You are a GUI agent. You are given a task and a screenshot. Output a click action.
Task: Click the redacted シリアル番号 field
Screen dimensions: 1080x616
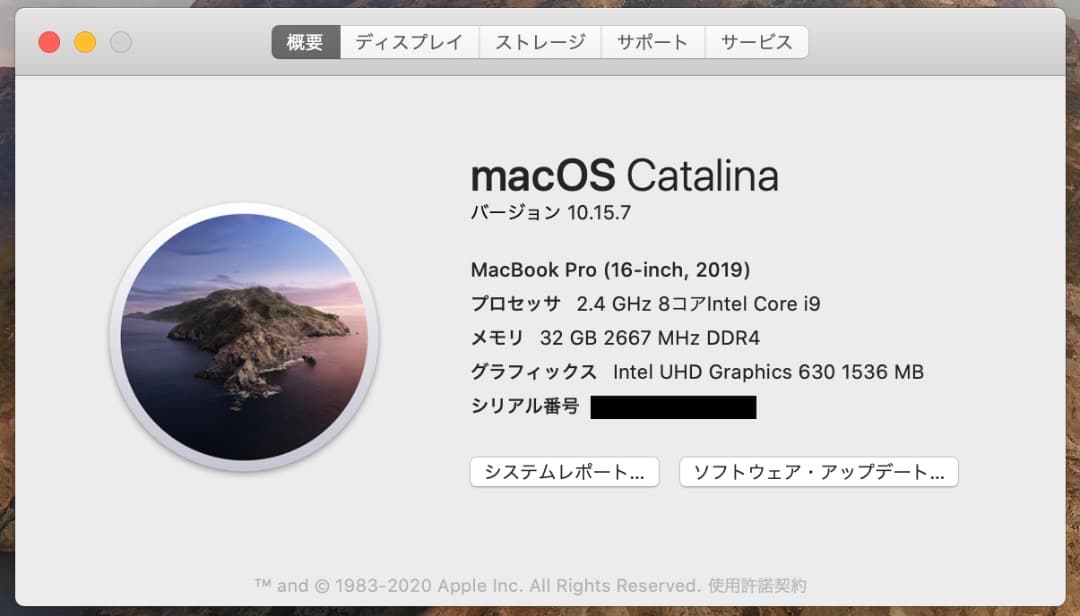click(673, 406)
